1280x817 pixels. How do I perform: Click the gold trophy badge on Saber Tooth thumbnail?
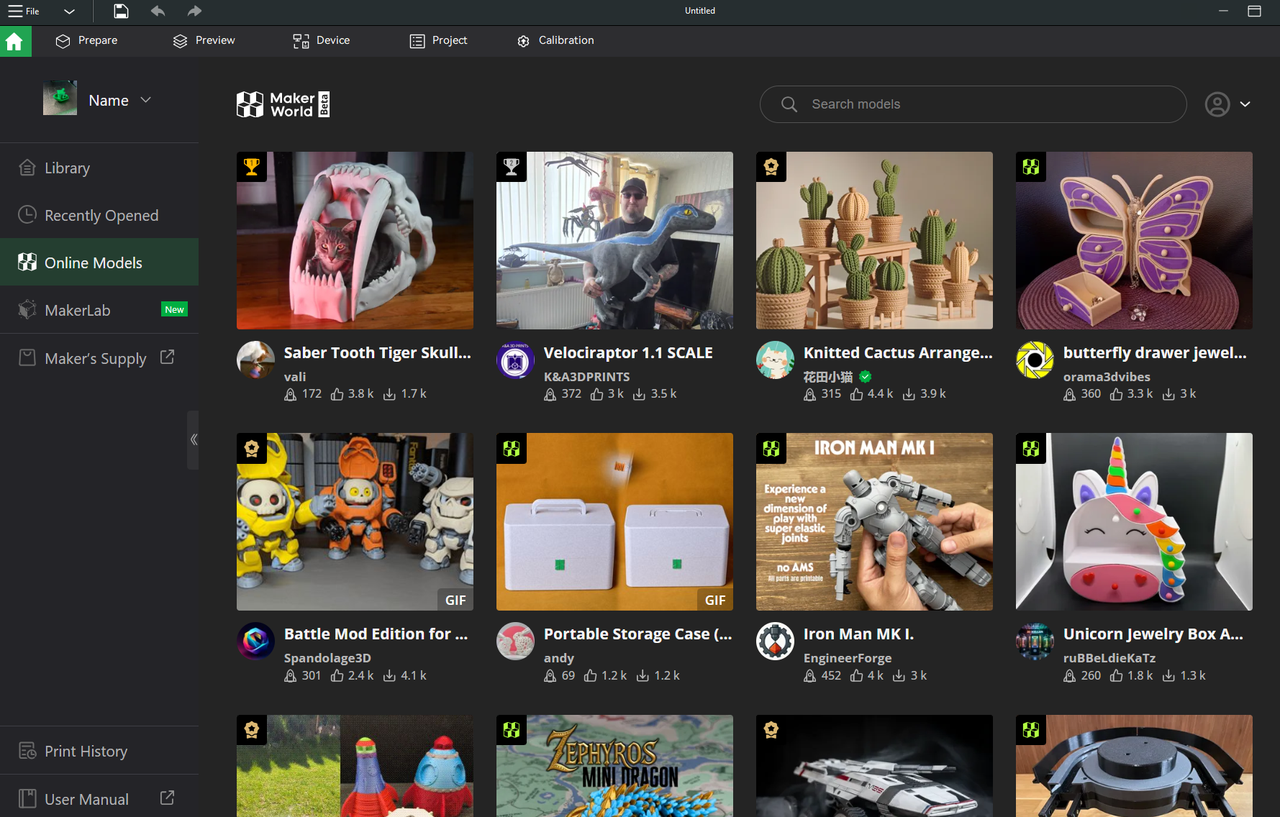click(x=251, y=167)
